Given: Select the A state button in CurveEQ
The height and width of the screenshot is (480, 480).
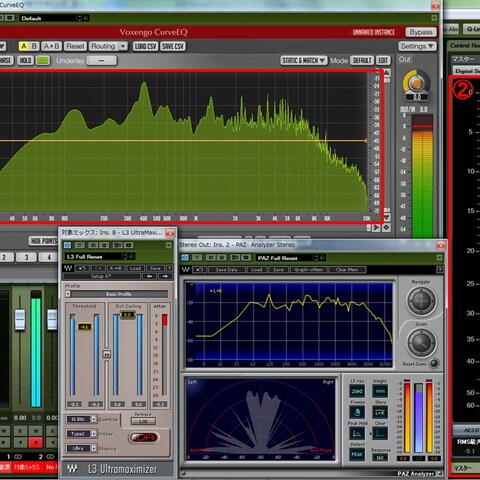Looking at the screenshot, I should point(23,46).
